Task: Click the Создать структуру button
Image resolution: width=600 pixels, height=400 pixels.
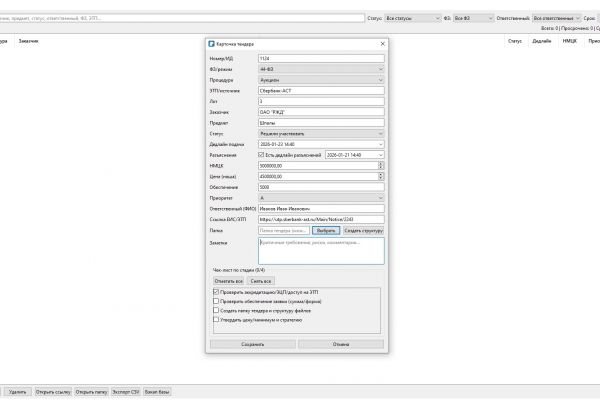Action: 363,230
